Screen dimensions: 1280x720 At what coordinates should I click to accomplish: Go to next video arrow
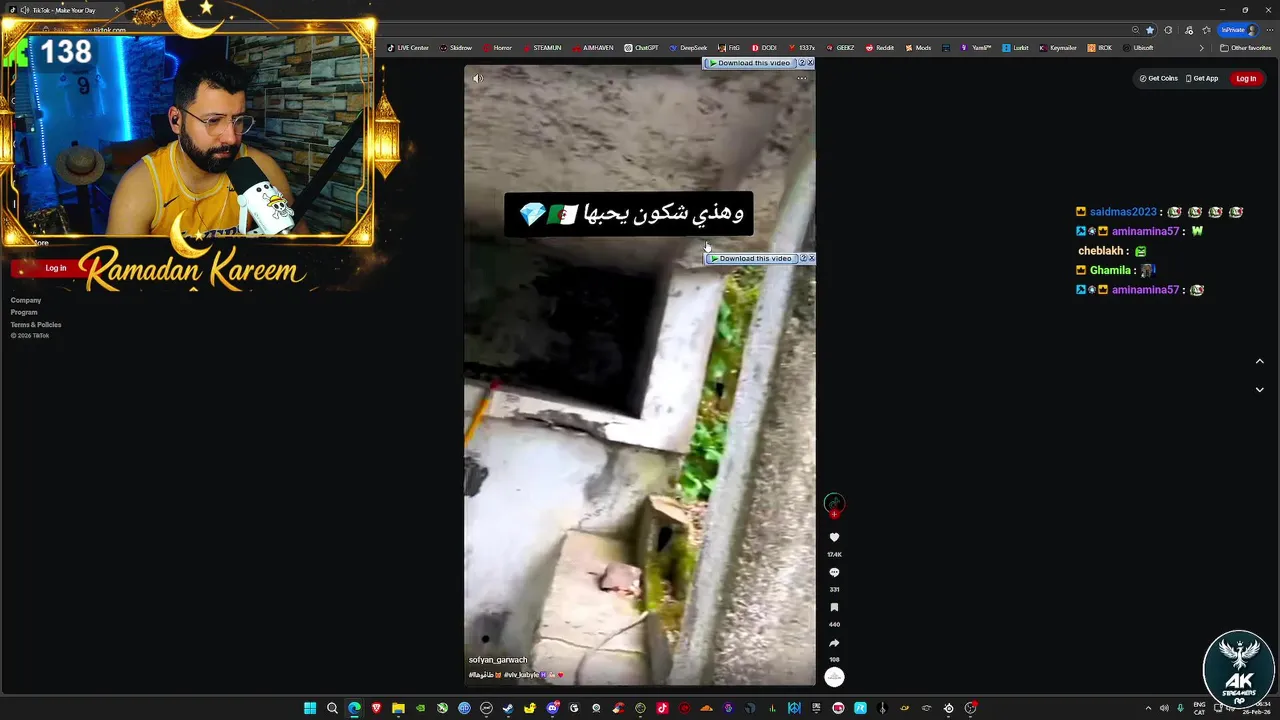coord(1259,390)
